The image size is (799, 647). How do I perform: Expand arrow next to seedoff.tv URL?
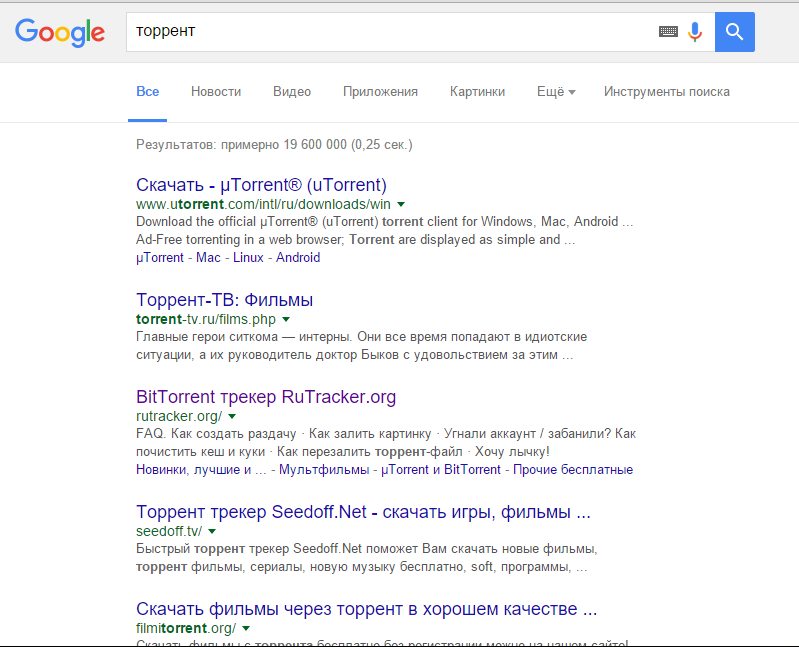(212, 531)
